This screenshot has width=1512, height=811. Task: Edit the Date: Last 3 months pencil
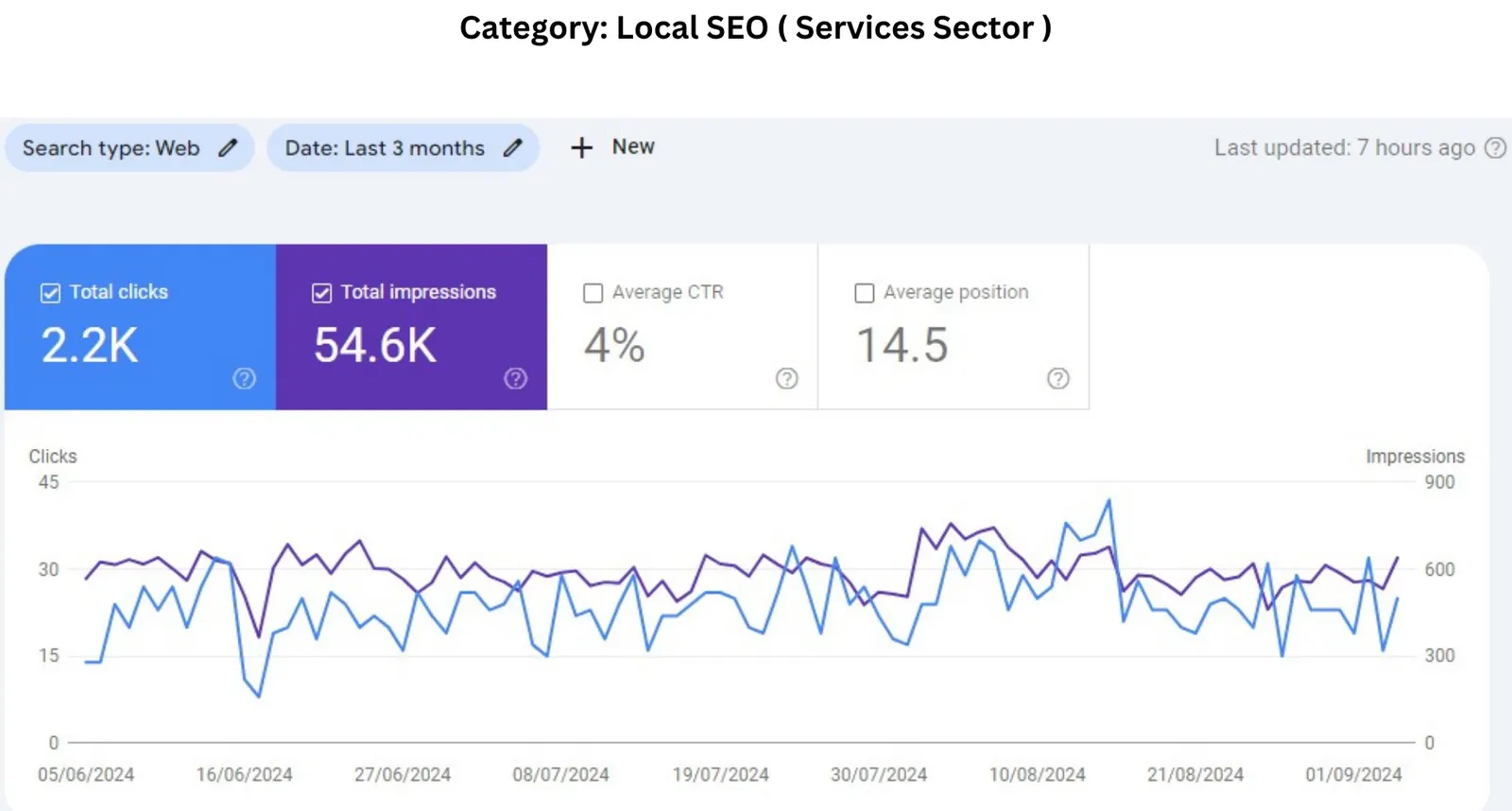(x=513, y=147)
